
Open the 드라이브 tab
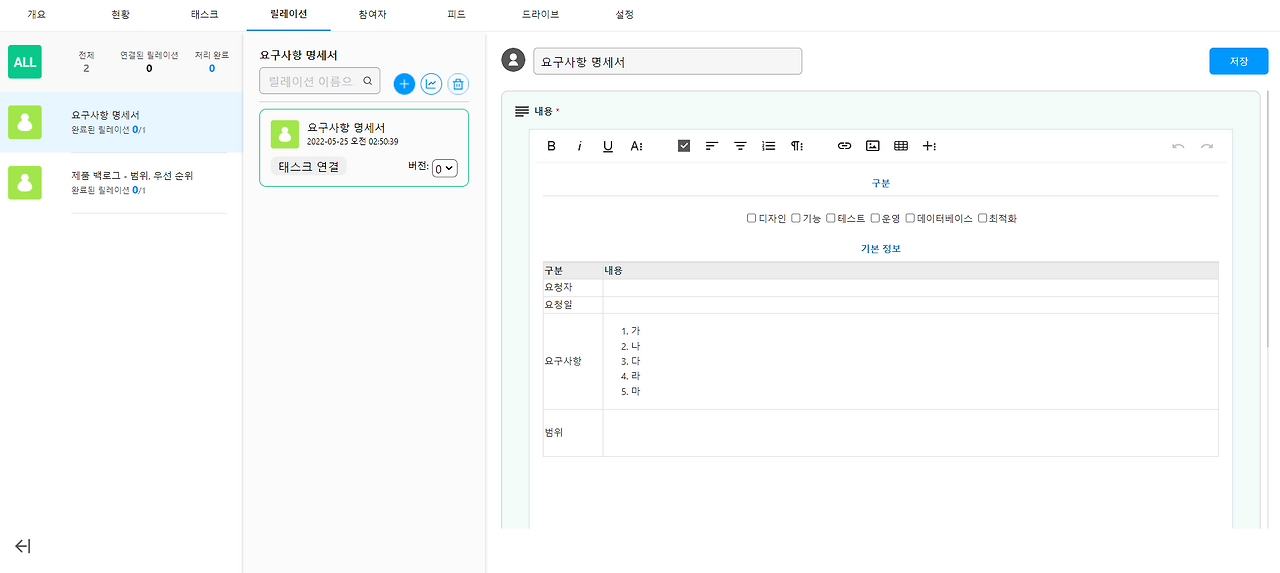click(541, 15)
